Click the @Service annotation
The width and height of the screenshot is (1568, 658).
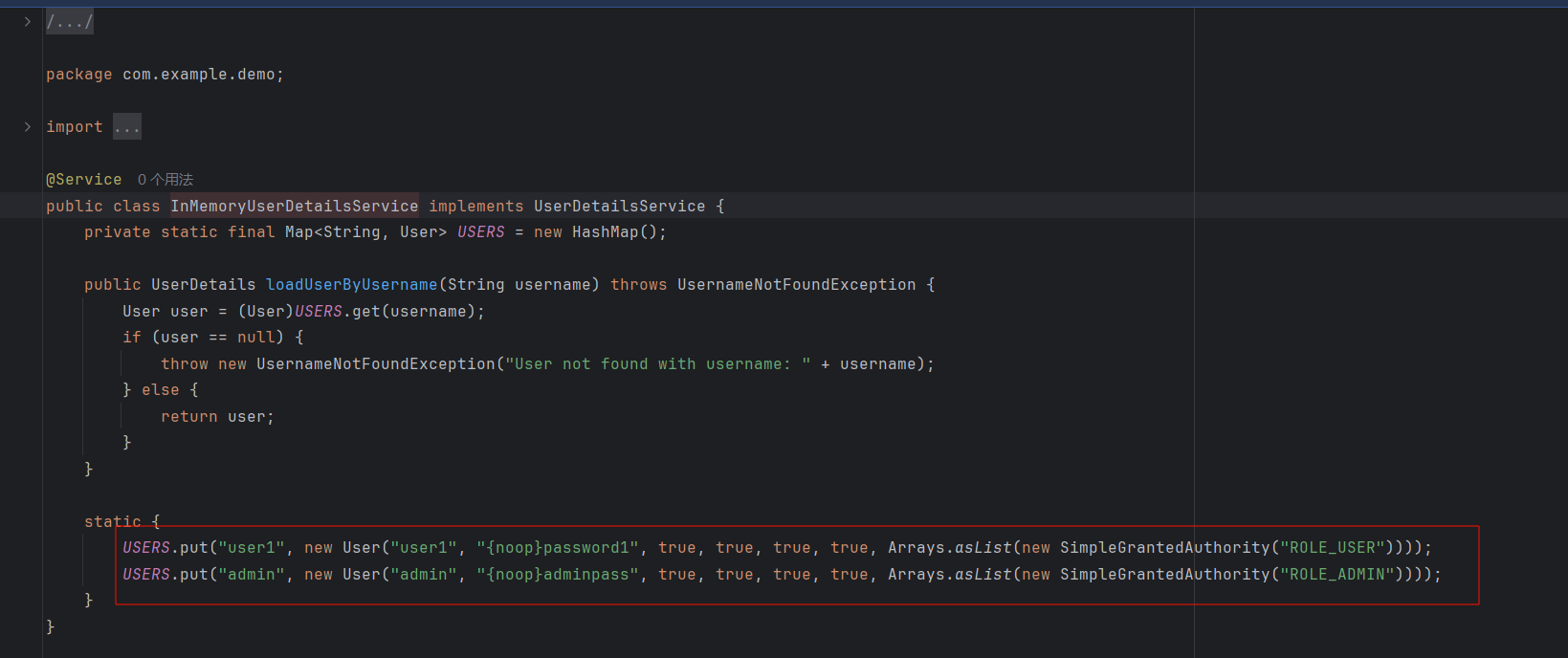[84, 180]
